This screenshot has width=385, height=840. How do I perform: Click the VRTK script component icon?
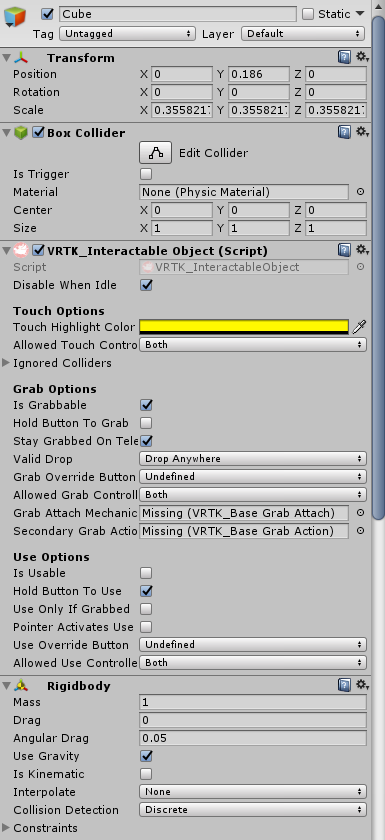[21, 250]
